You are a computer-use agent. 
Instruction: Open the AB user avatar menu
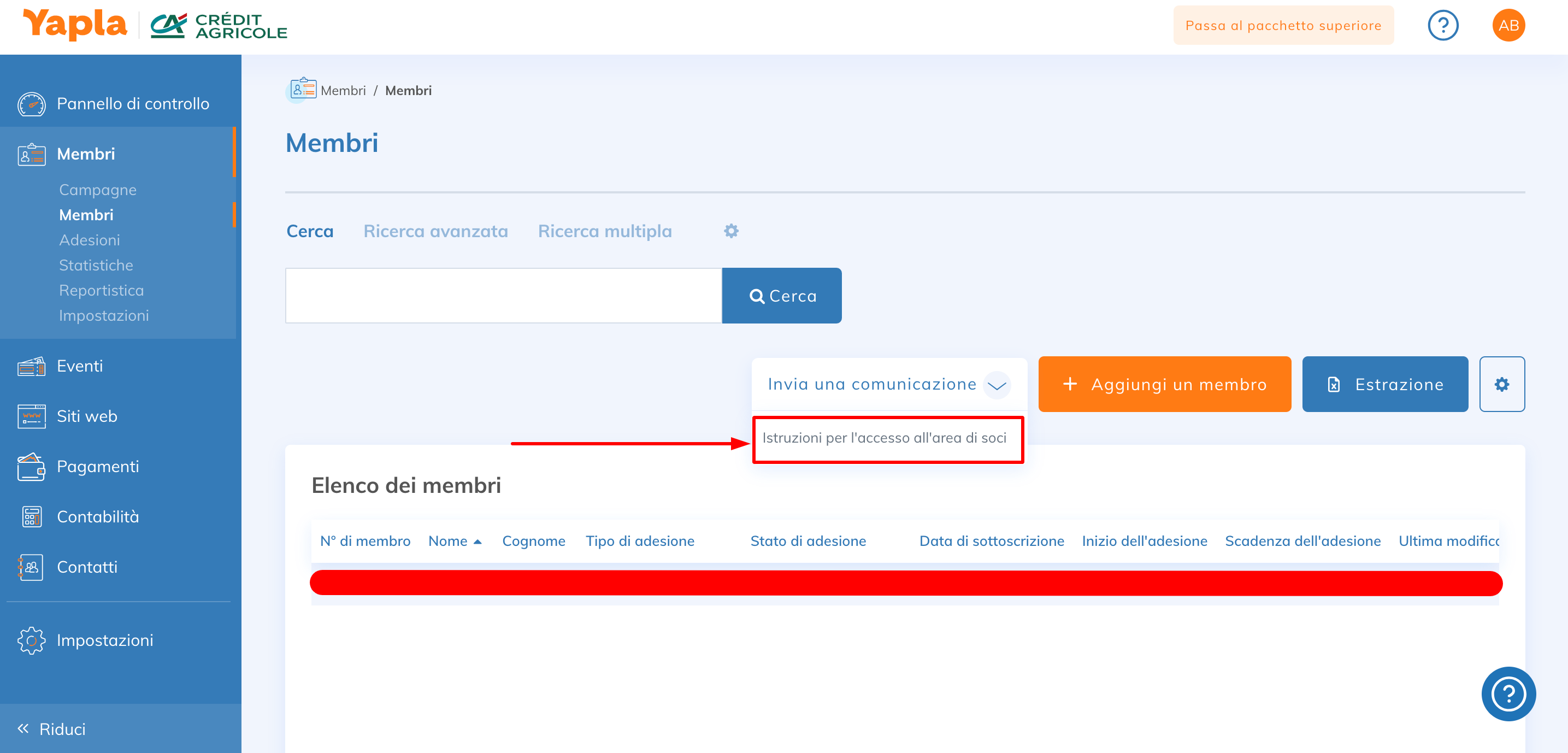(1508, 26)
